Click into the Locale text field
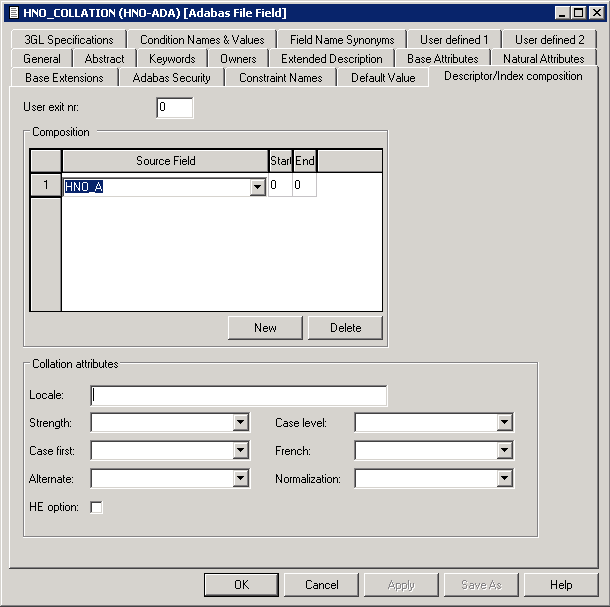This screenshot has width=610, height=607. point(238,396)
